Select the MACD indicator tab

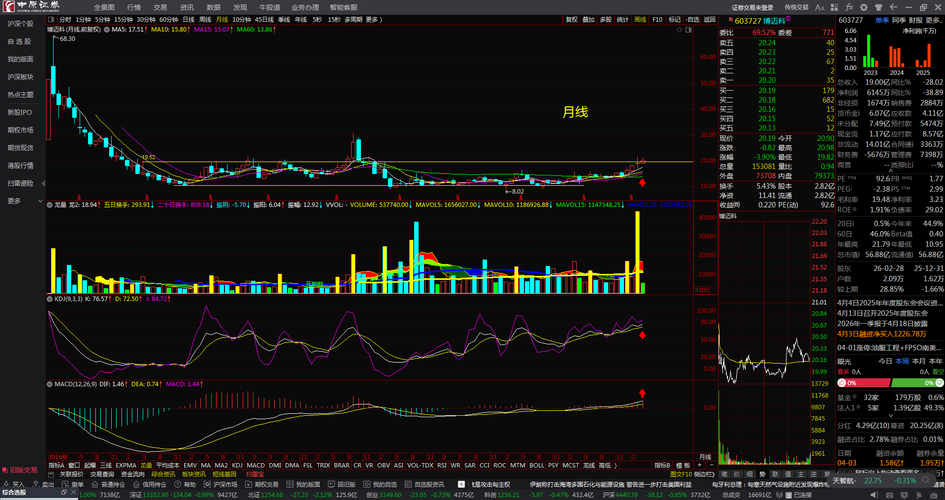pyautogui.click(x=256, y=465)
